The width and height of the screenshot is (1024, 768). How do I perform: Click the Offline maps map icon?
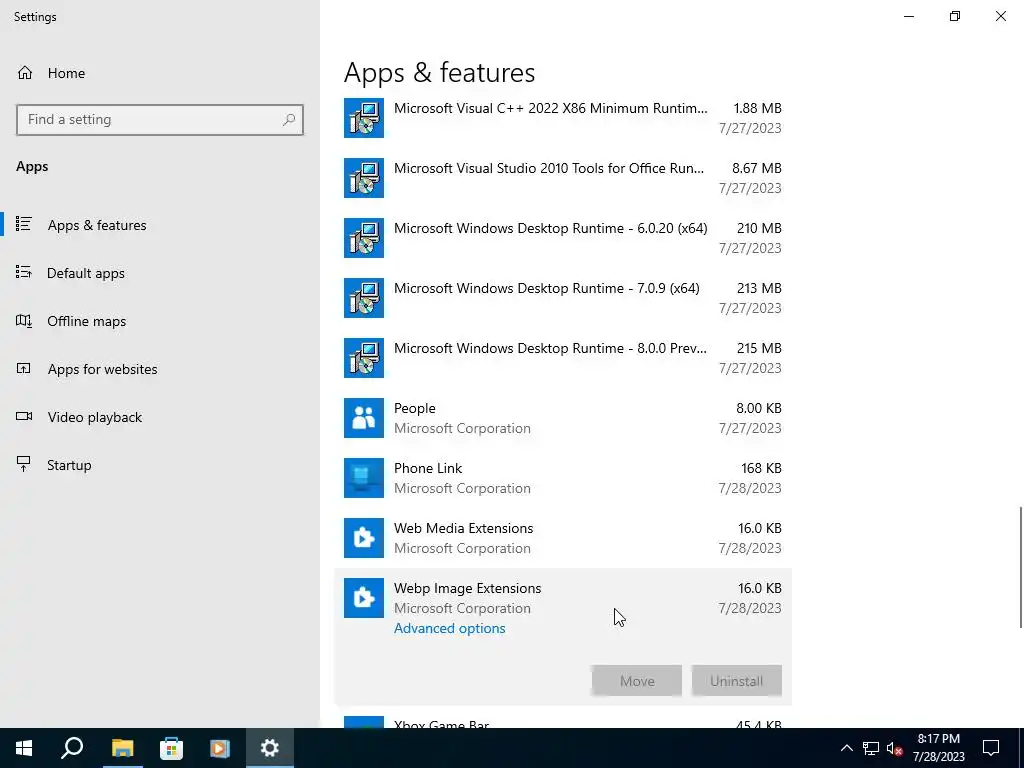[x=24, y=321]
